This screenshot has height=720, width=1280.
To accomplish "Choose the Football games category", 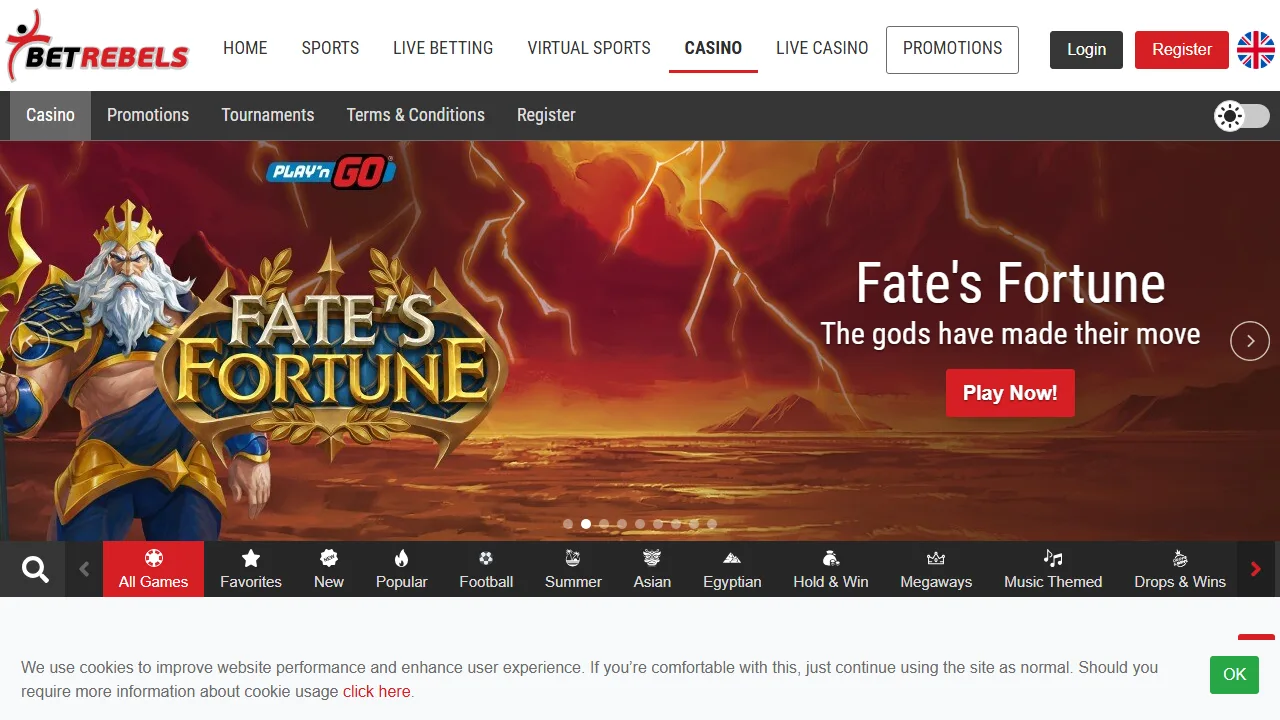I will [486, 569].
